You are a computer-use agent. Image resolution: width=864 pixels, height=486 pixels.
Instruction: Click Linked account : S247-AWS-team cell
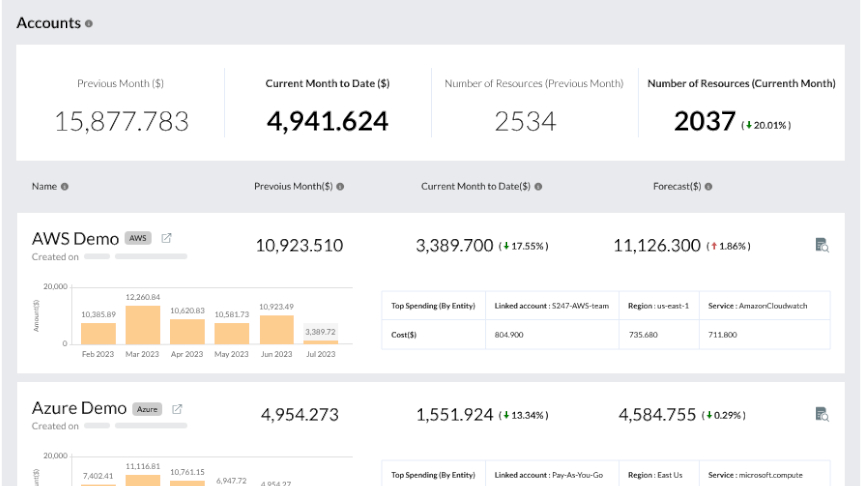[552, 306]
